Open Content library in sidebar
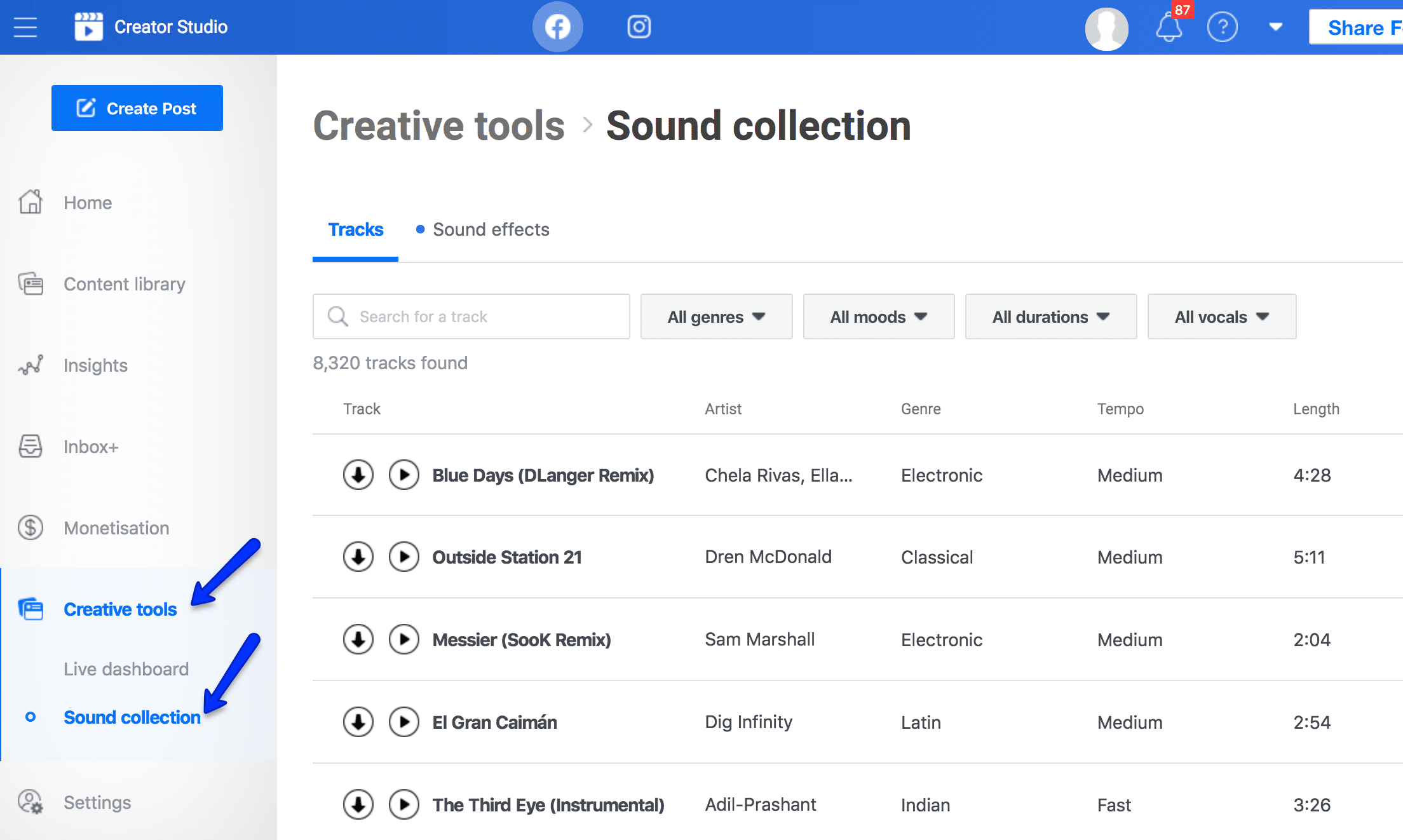The width and height of the screenshot is (1403, 840). pyautogui.click(x=125, y=284)
